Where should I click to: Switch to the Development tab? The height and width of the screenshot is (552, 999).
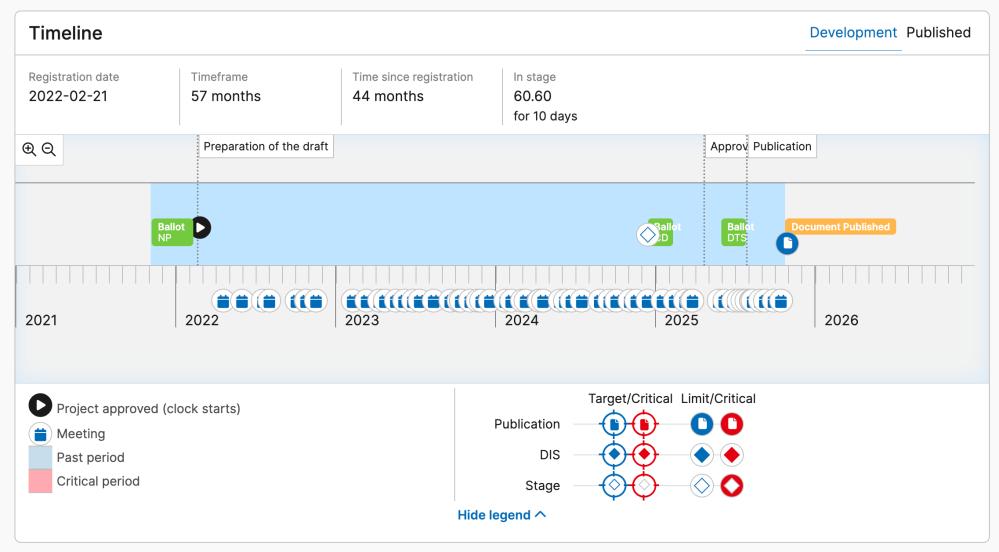pyautogui.click(x=853, y=33)
